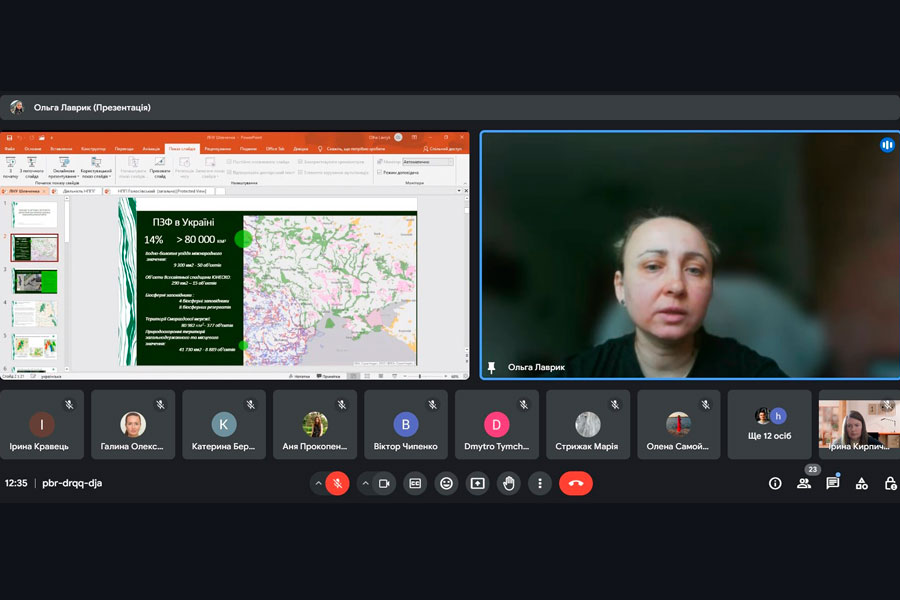Viewport: 900px width, 600px height.
Task: Expand audio settings arrow beside microphone
Action: 319,483
